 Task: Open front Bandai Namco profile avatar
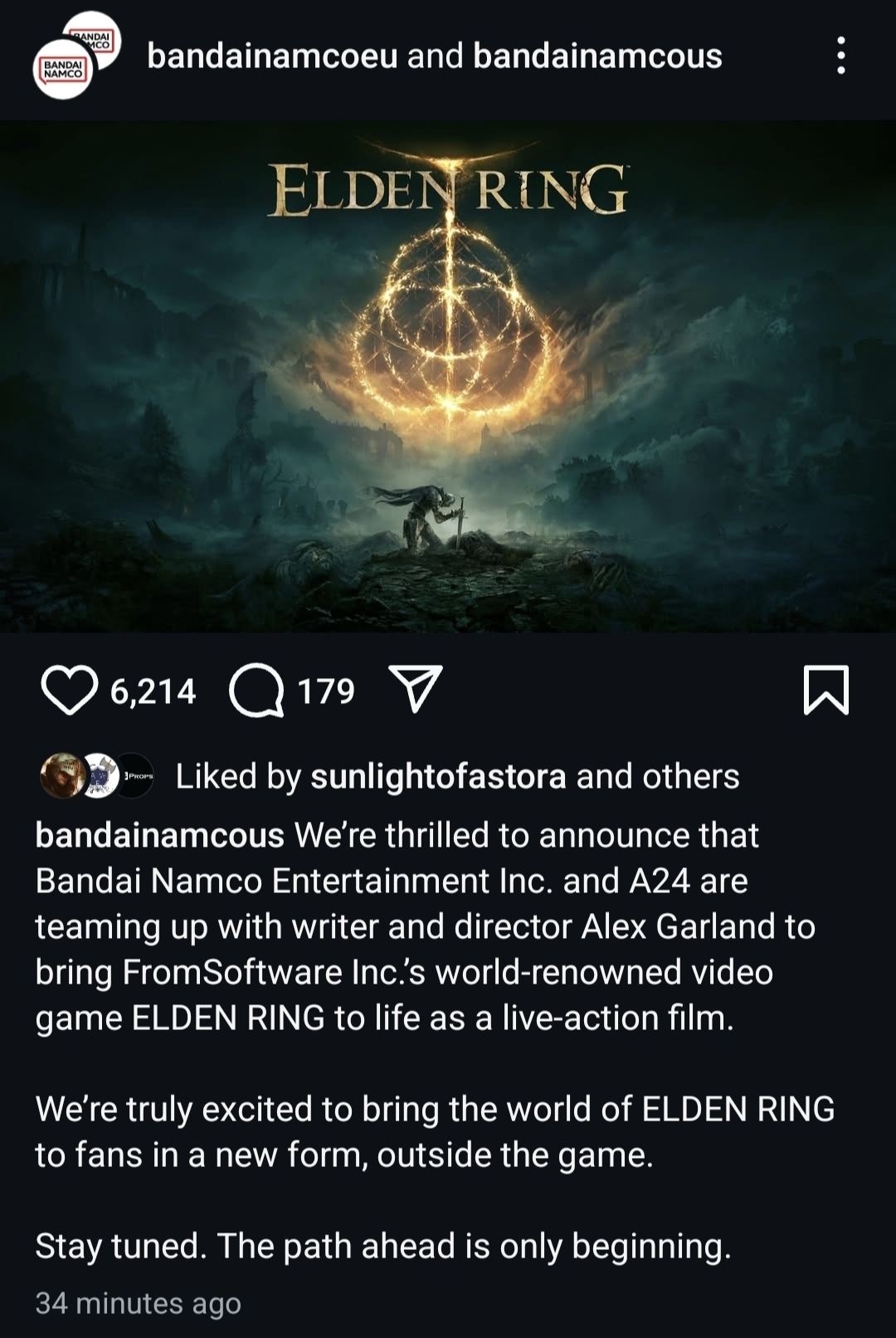[62, 69]
